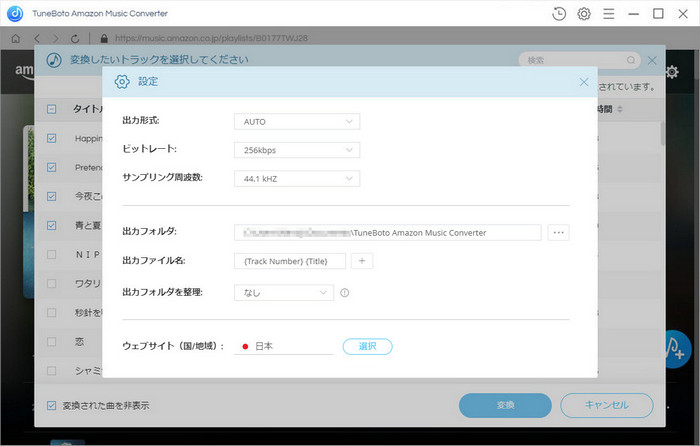Go to browser home icon
The image size is (700, 446).
click(x=16, y=39)
